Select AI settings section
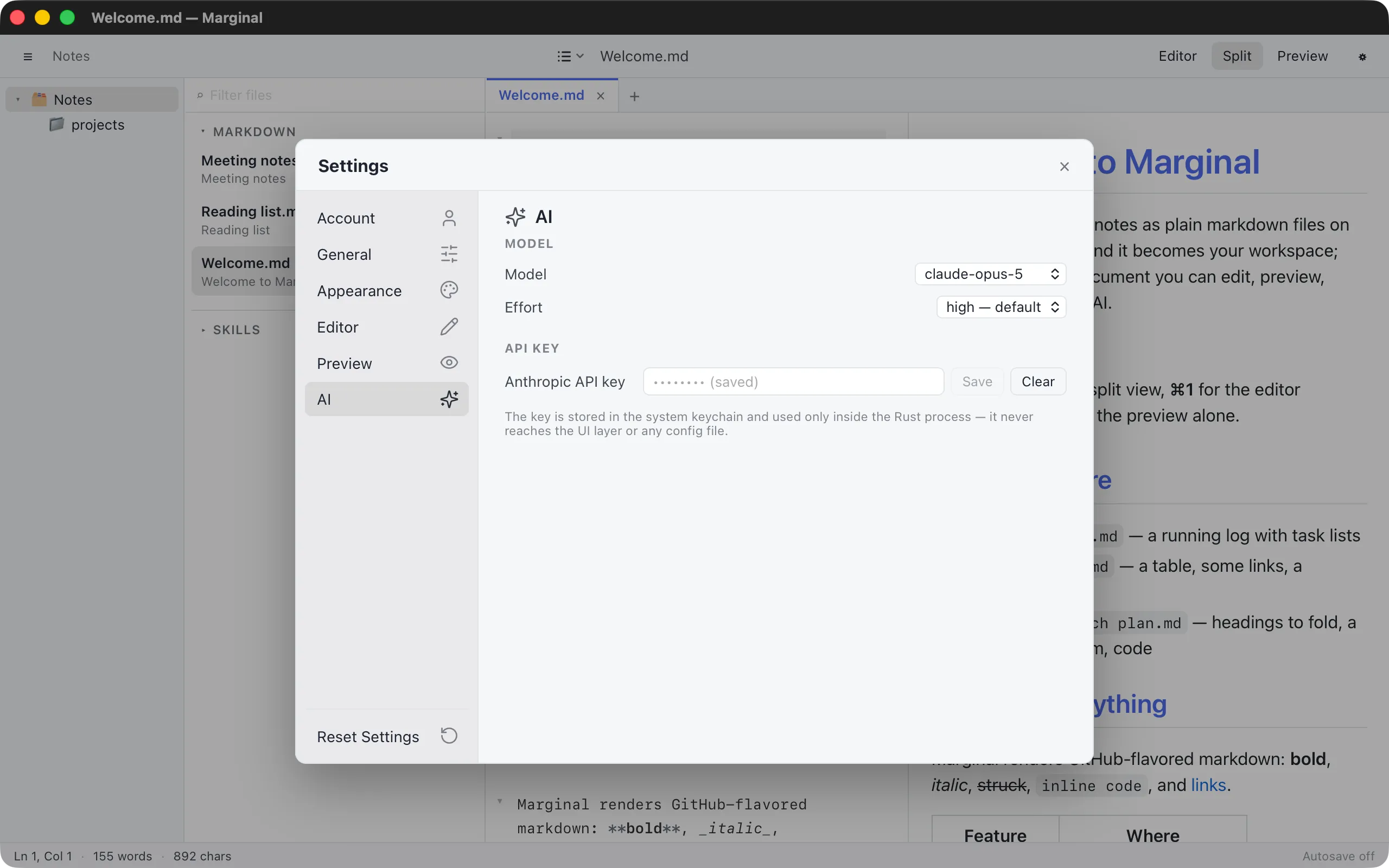The image size is (1389, 868). (x=387, y=399)
